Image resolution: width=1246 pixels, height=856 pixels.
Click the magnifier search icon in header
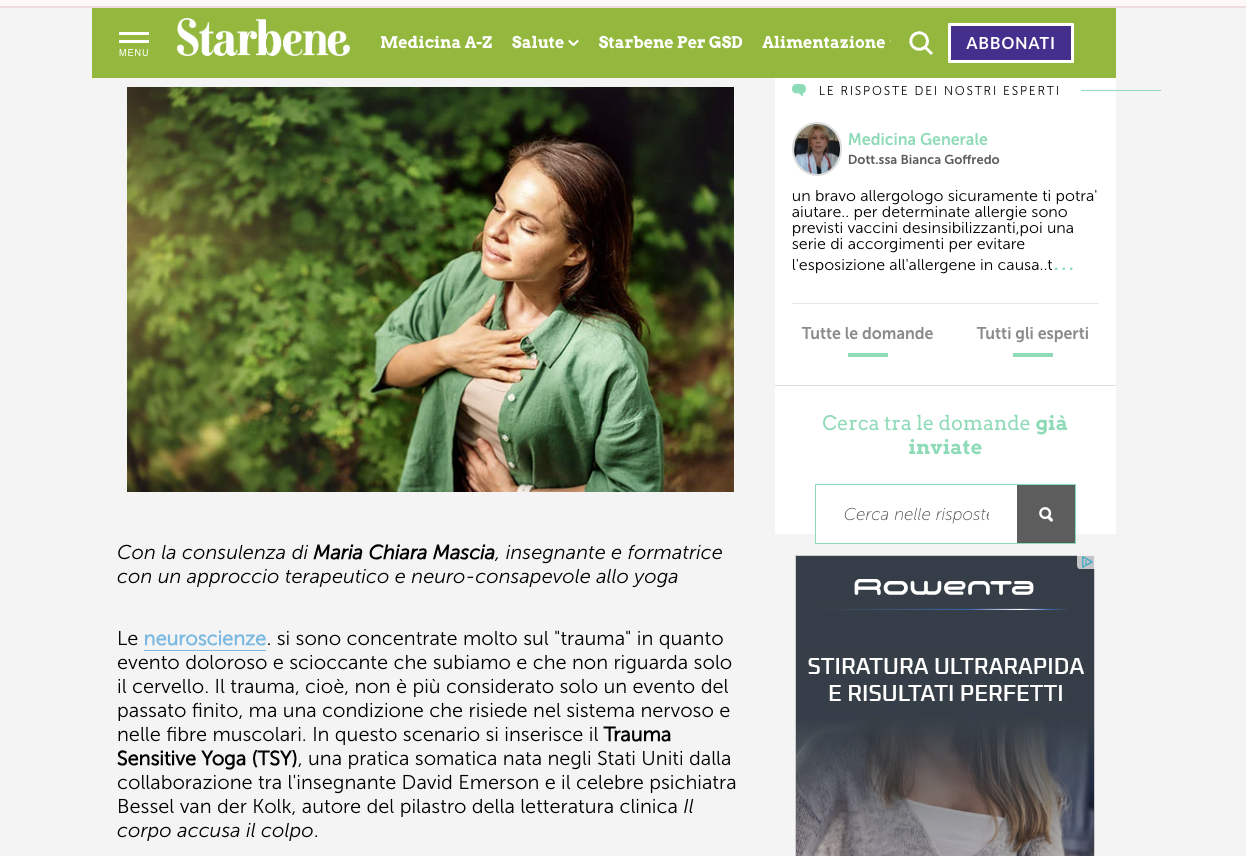920,43
